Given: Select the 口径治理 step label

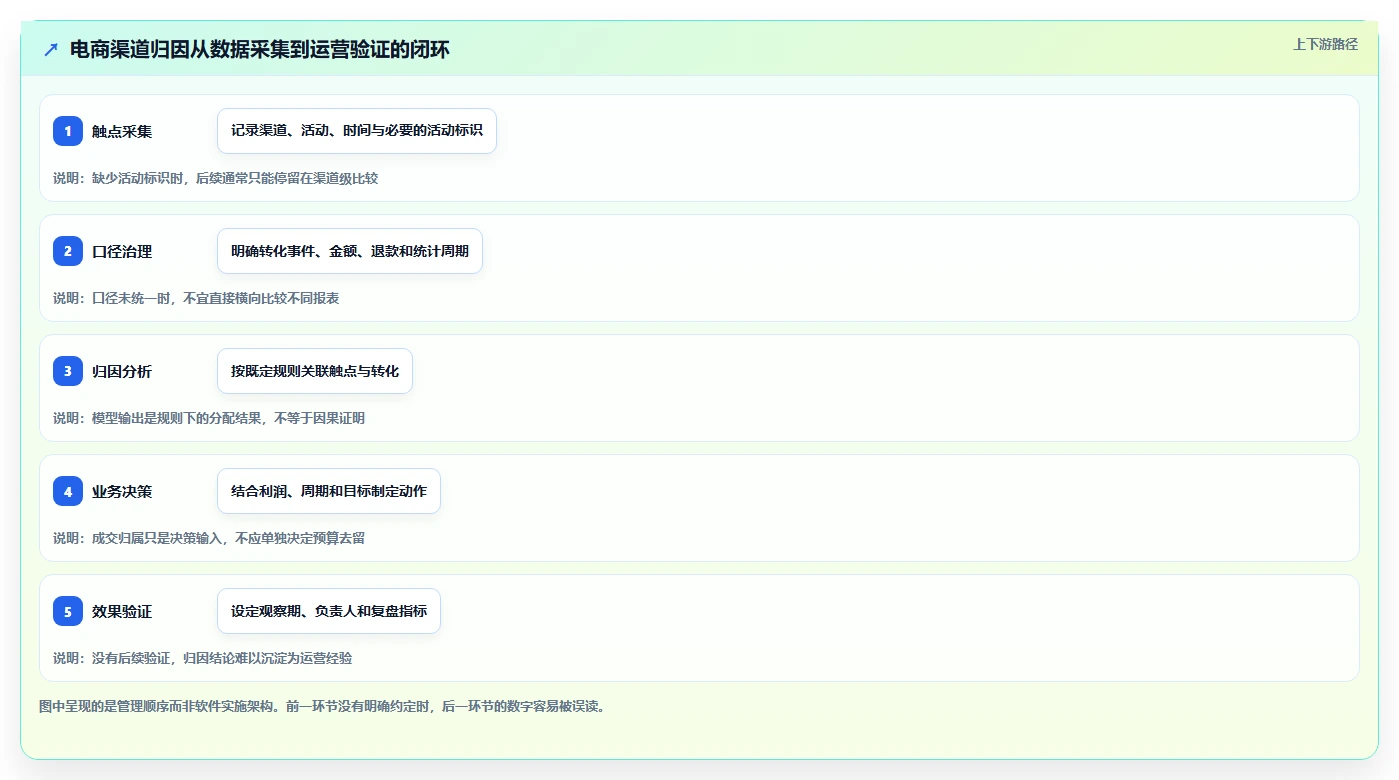Looking at the screenshot, I should [122, 251].
